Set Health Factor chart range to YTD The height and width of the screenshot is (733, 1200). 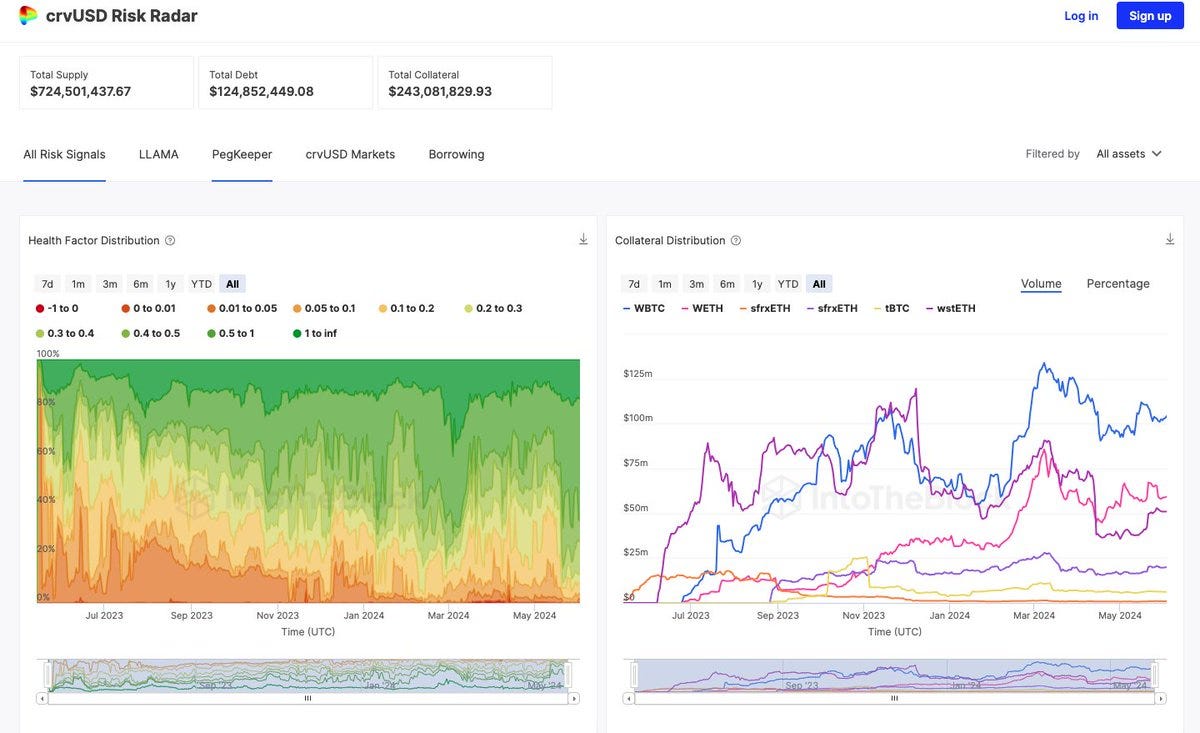point(201,284)
